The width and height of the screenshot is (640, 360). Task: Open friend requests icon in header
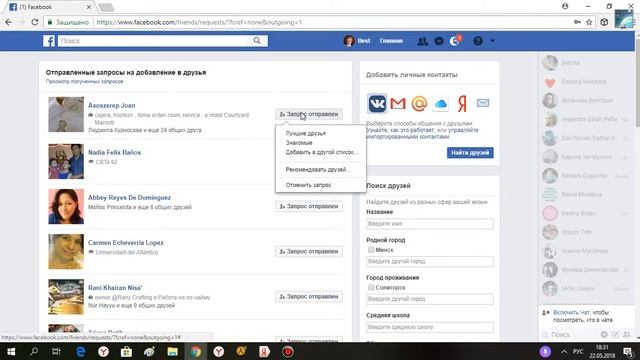point(422,41)
